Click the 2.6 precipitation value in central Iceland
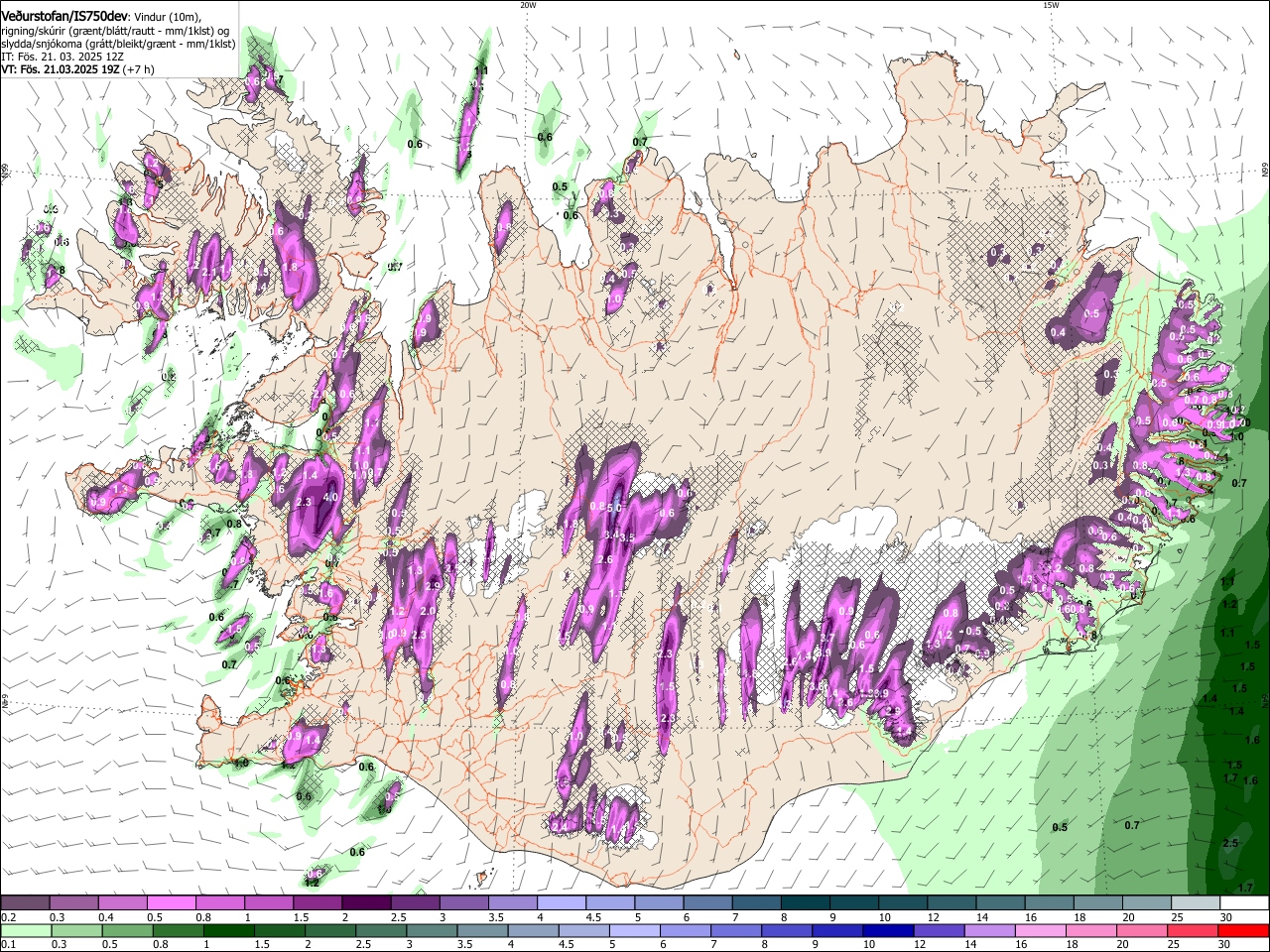This screenshot has height=952, width=1270. [x=607, y=560]
